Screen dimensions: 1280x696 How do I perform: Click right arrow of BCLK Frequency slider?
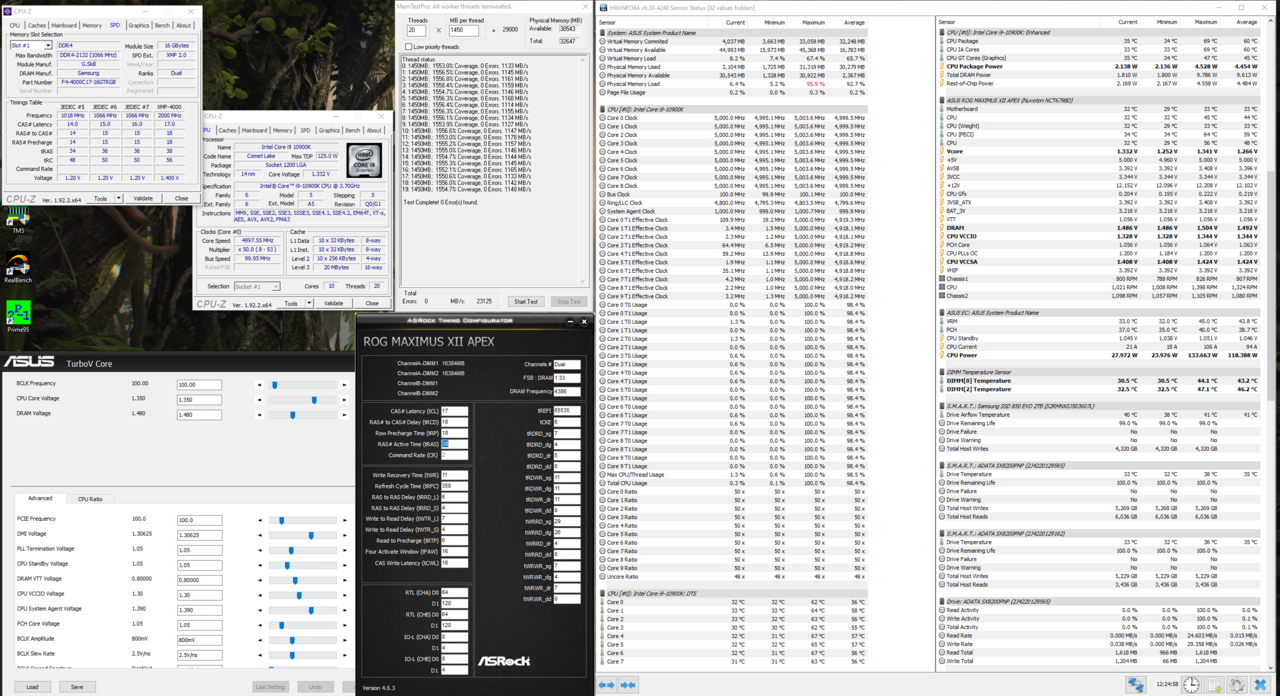tap(345, 384)
